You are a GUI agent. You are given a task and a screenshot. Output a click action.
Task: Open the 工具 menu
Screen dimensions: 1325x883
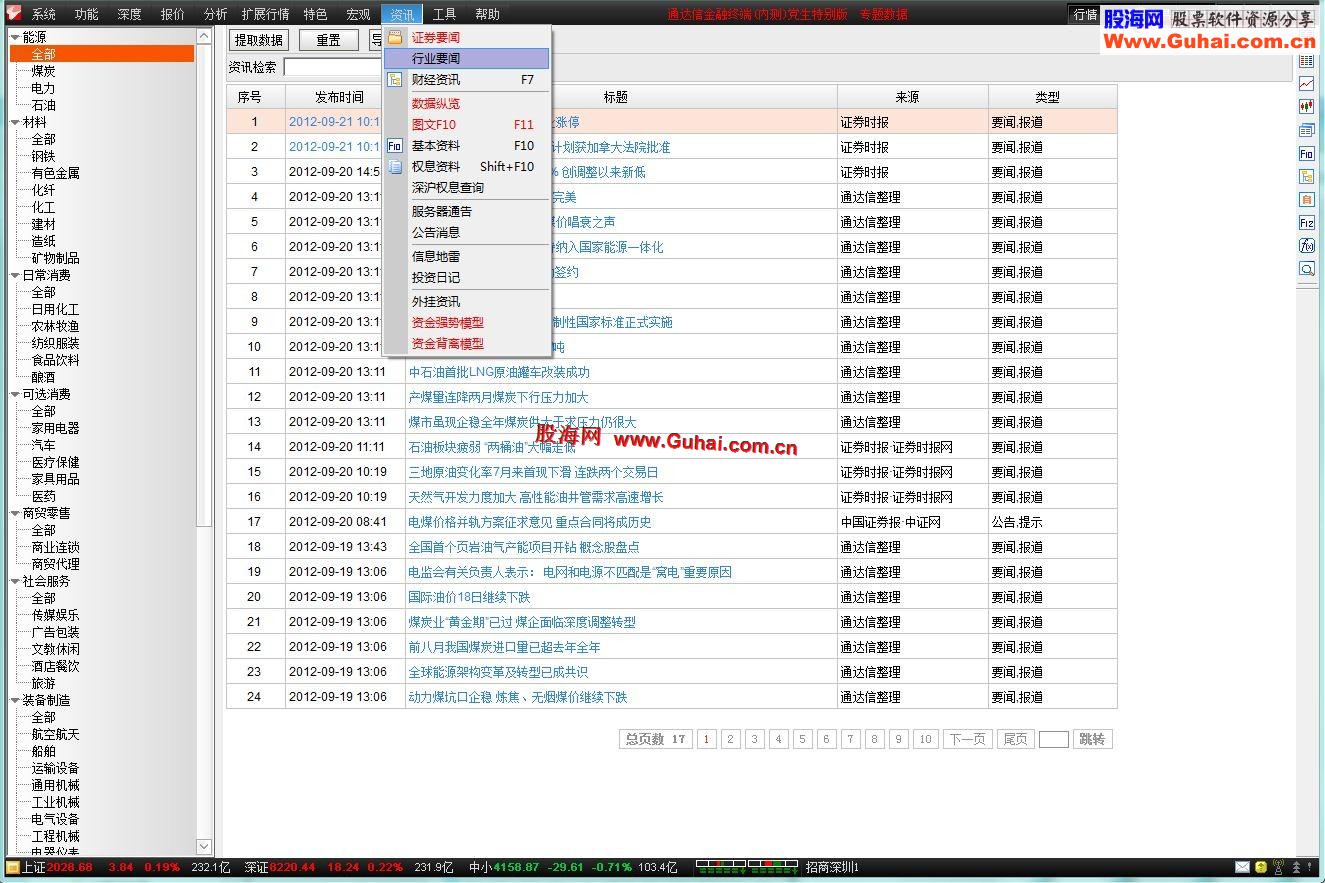pos(444,14)
